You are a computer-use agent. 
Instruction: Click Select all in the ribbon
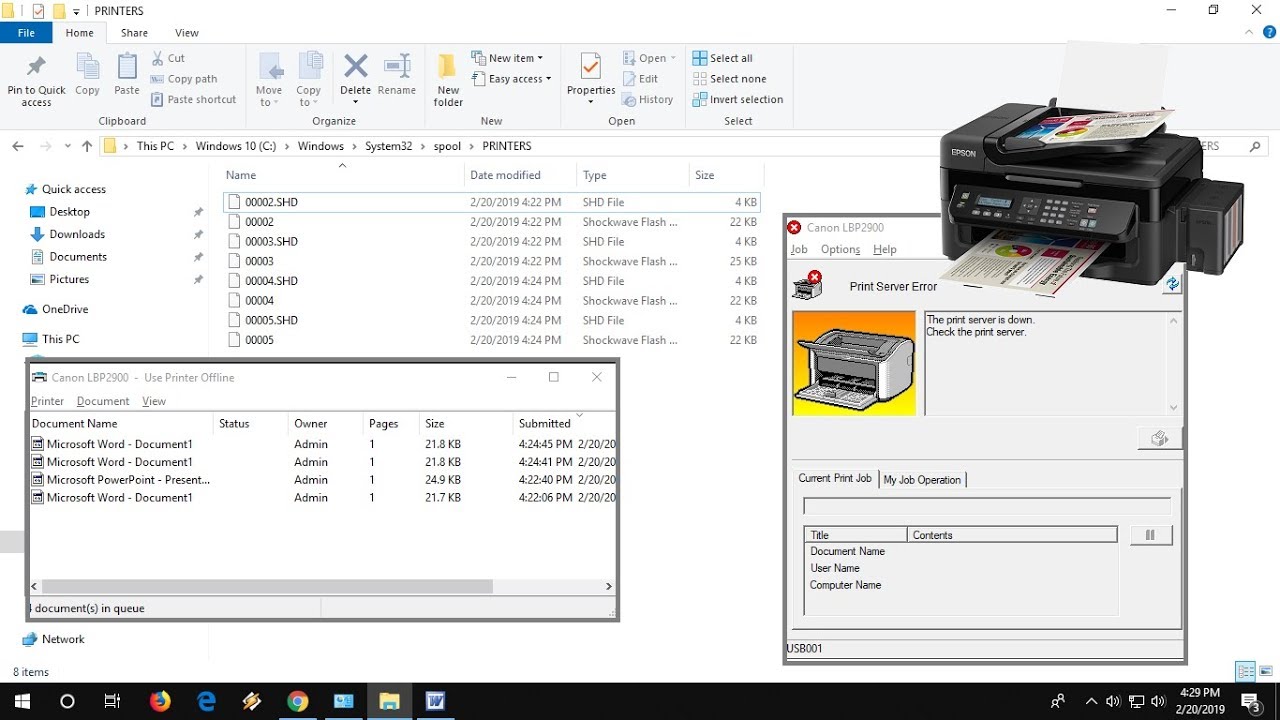pos(723,58)
